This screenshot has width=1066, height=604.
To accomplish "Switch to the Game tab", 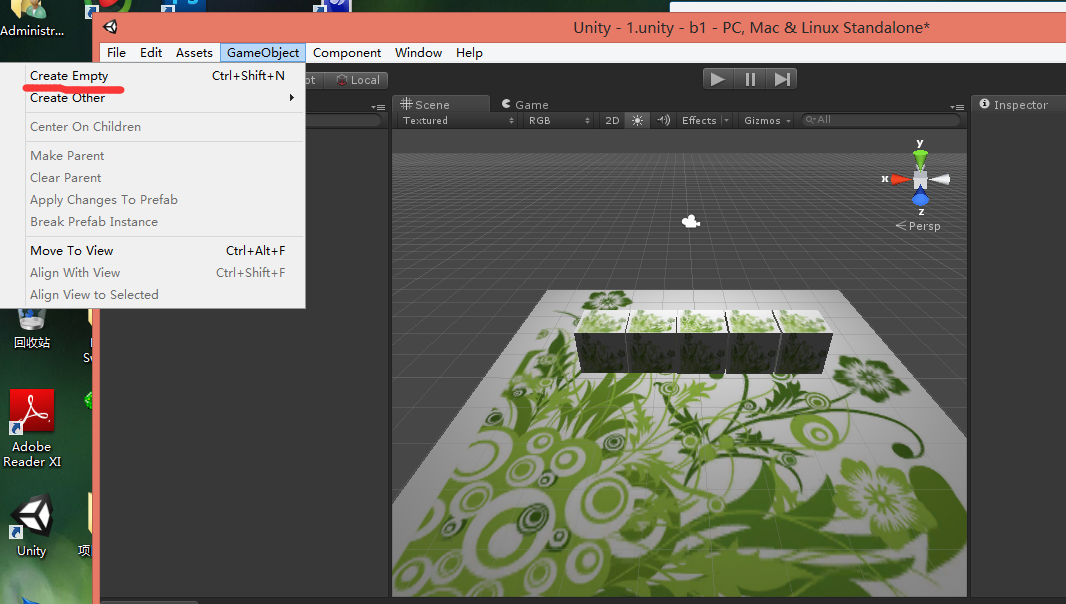I will coord(525,104).
